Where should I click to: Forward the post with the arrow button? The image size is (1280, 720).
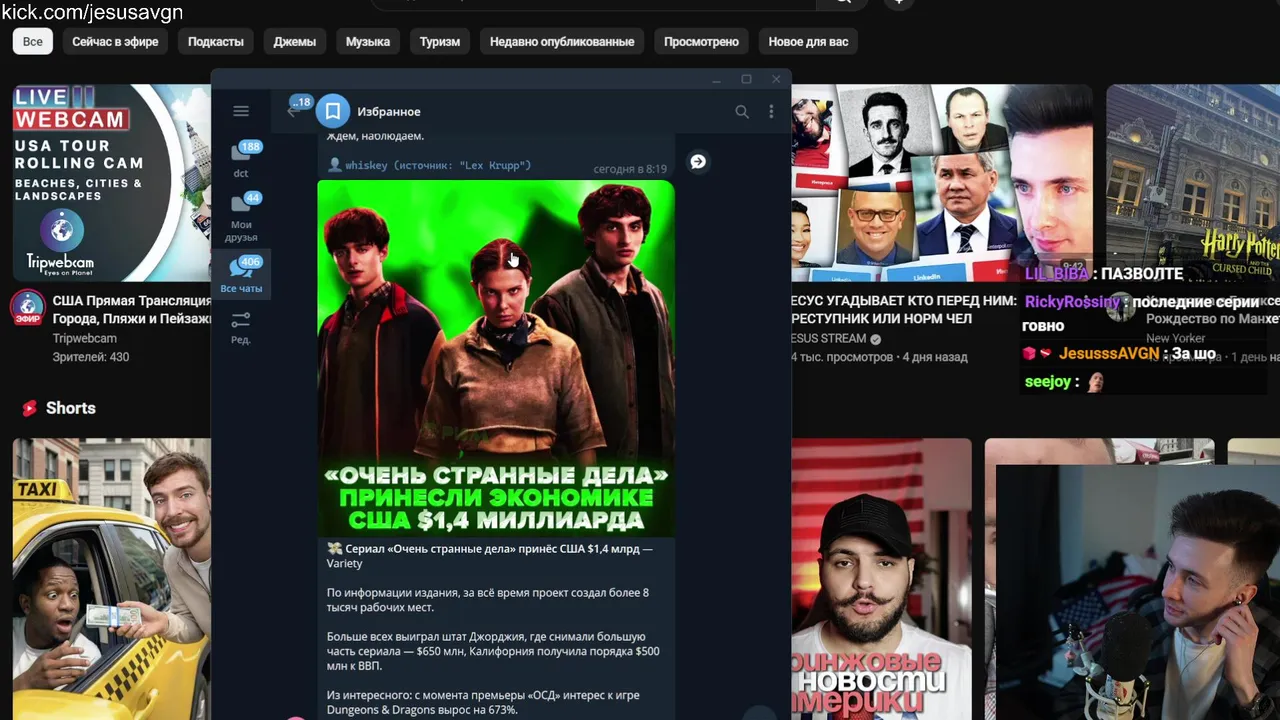tap(698, 162)
